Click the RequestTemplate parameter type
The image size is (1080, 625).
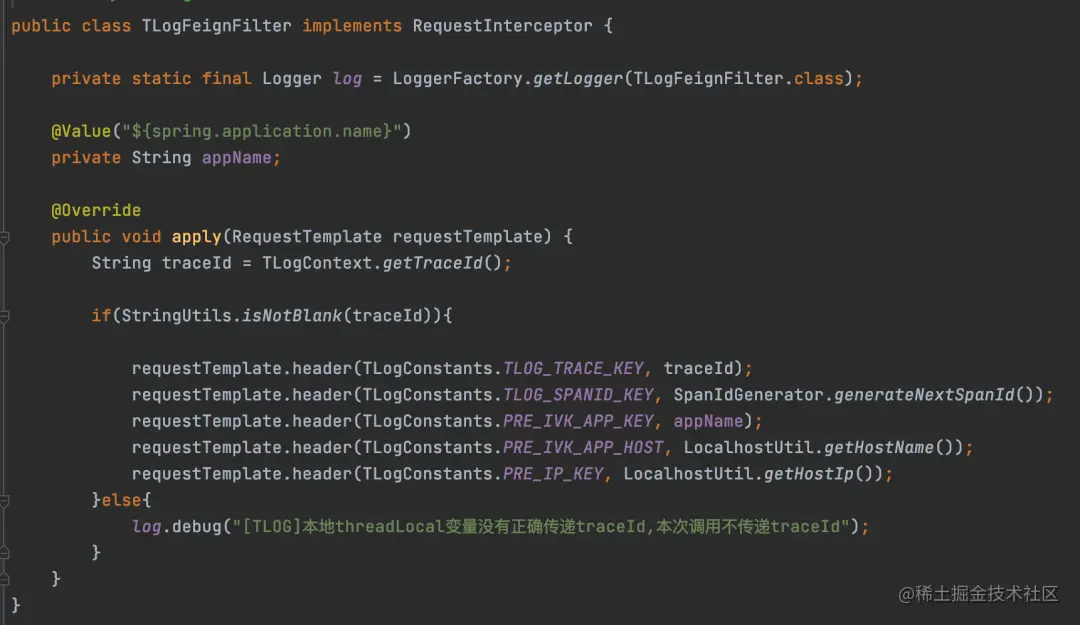pyautogui.click(x=307, y=237)
